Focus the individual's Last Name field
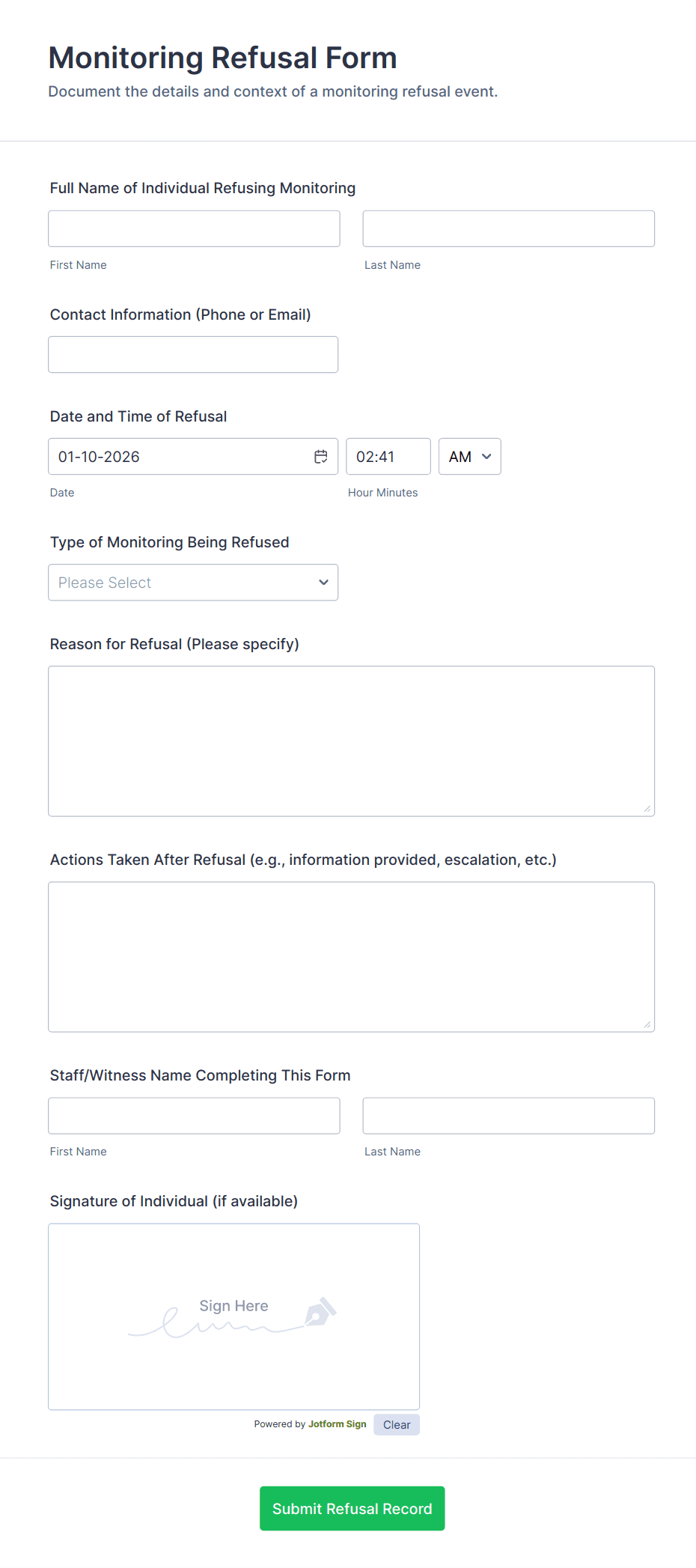The height and width of the screenshot is (1568, 696). pyautogui.click(x=508, y=229)
